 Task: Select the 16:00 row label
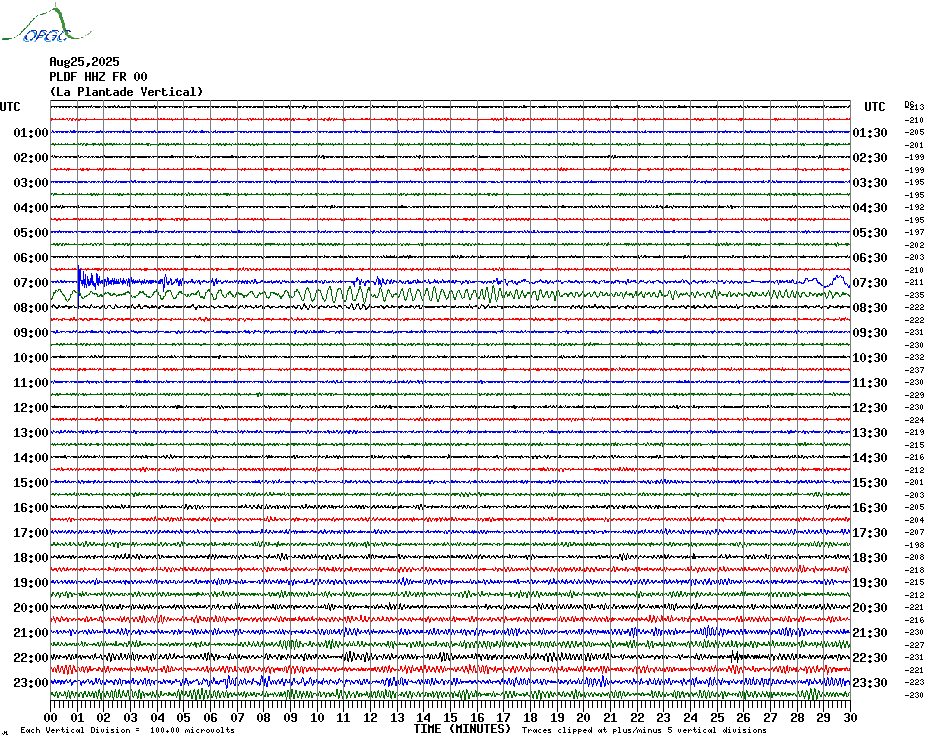31,507
